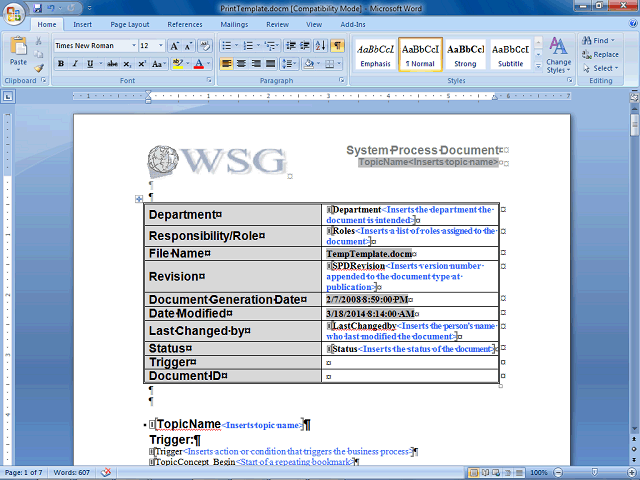Image resolution: width=640 pixels, height=480 pixels.
Task: Apply subscript formatting
Action: click(x=127, y=64)
